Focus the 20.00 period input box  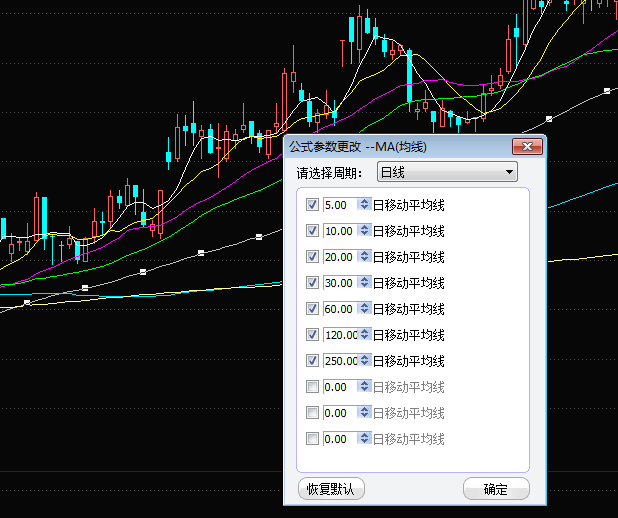(339, 257)
